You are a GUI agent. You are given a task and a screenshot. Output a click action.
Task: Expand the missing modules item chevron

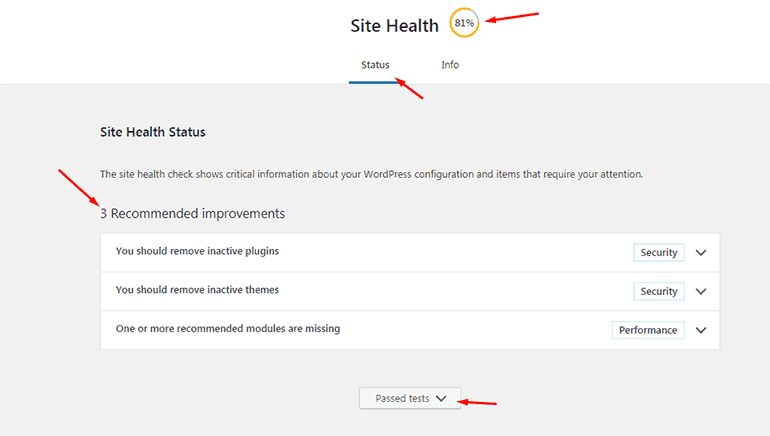click(x=701, y=330)
